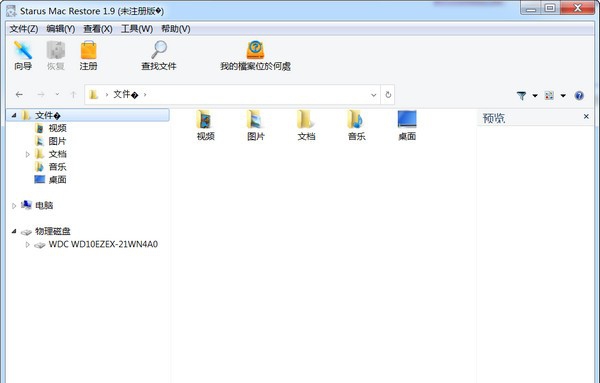Select the root 文件 node in tree

[88, 115]
